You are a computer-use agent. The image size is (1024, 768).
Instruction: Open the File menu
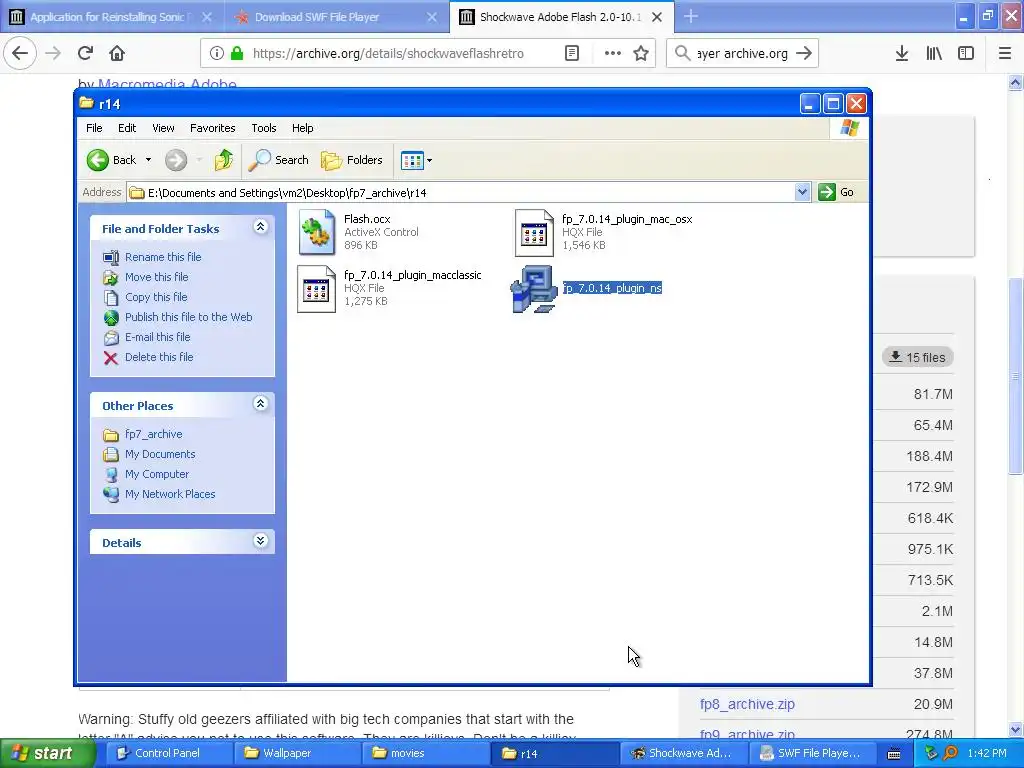pos(94,128)
